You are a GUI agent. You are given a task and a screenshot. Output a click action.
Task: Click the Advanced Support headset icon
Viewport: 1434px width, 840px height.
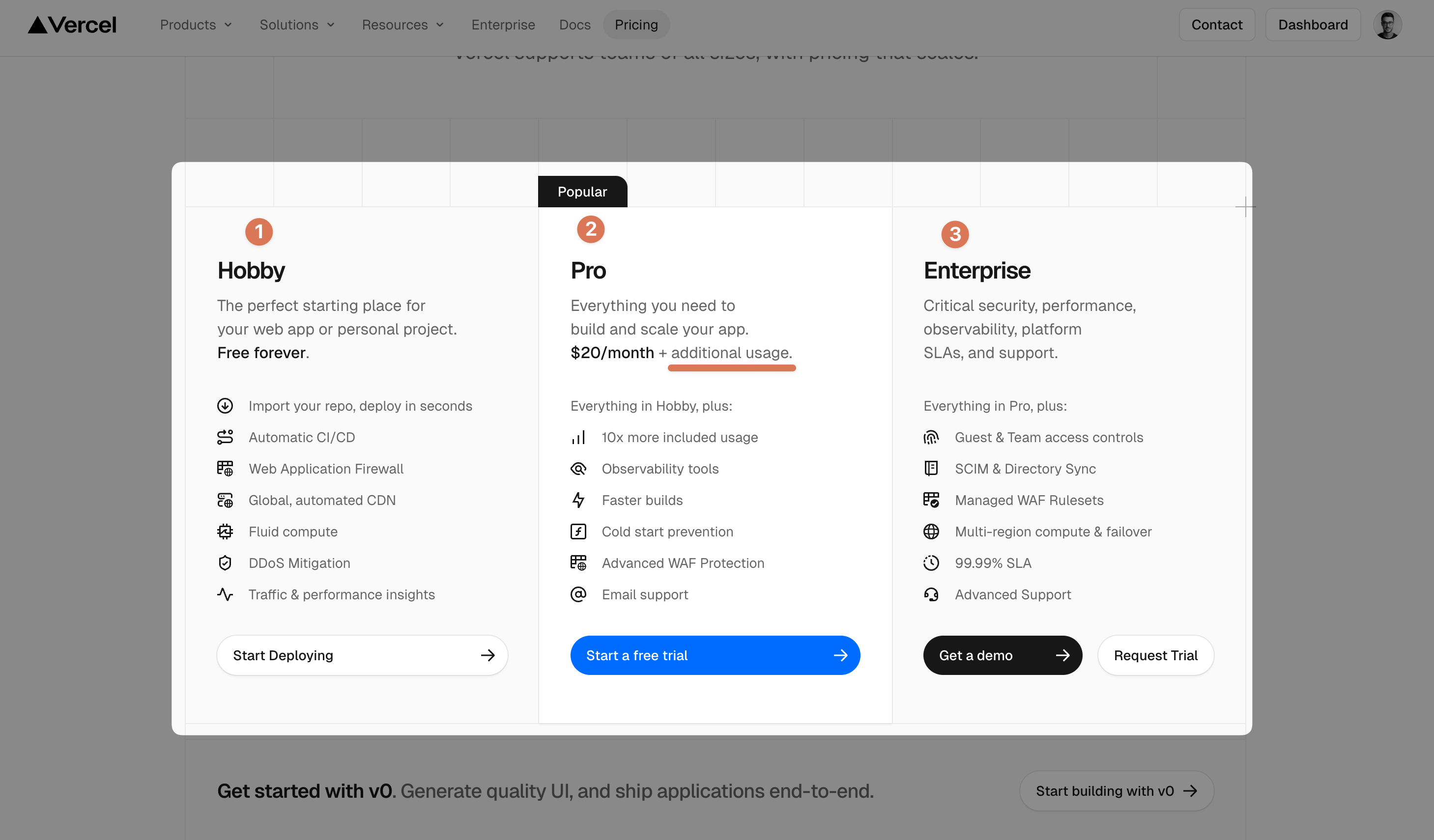(x=931, y=594)
